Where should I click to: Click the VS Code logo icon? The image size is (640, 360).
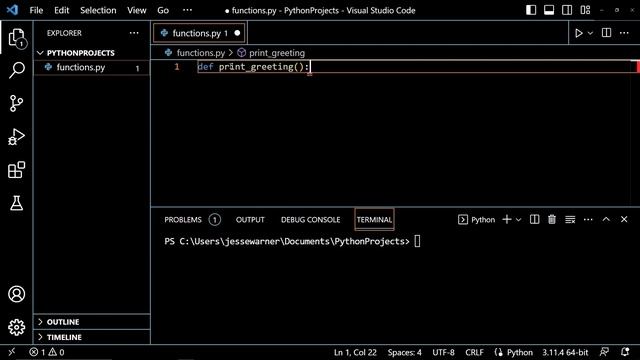click(12, 10)
